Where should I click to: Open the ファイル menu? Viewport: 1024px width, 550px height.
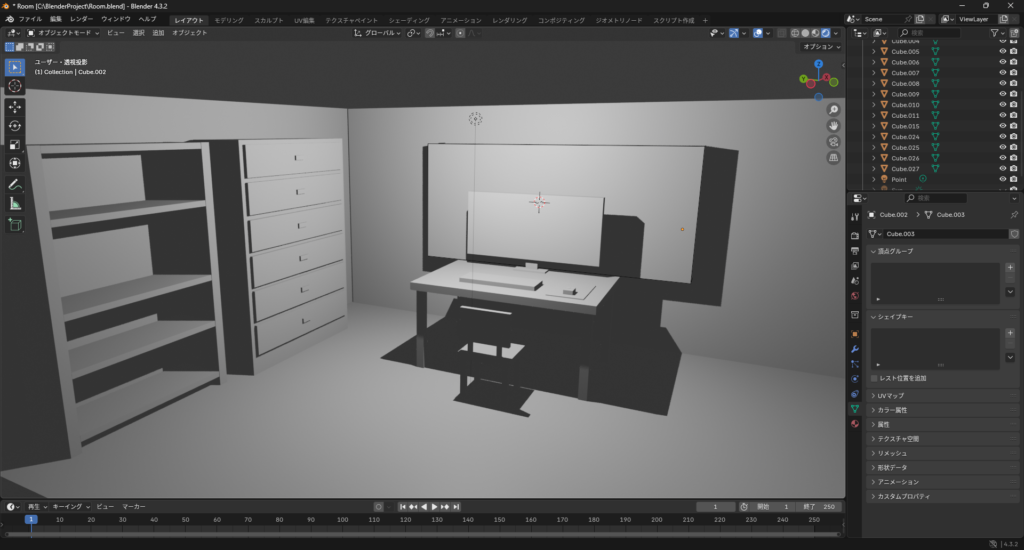tap(30, 19)
